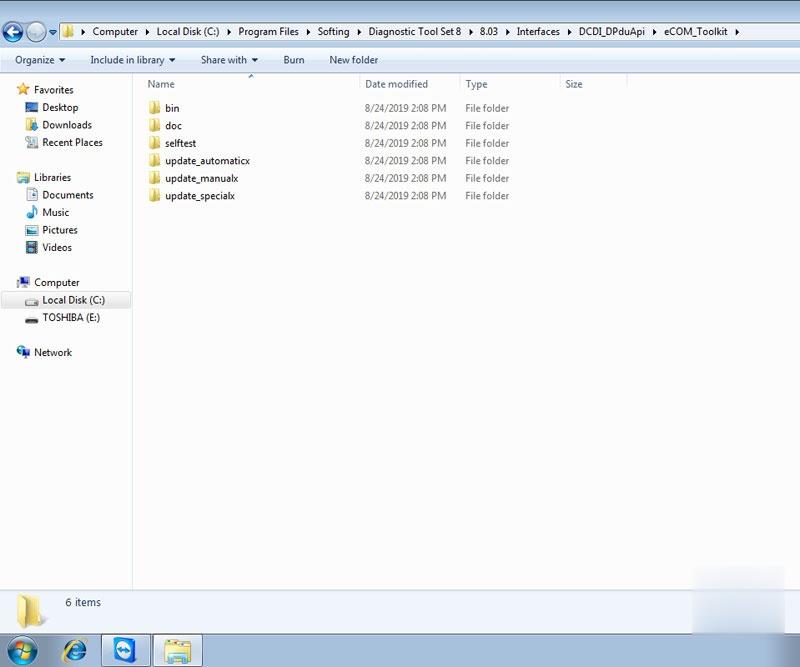The height and width of the screenshot is (667, 800).
Task: Click the recent locations dropdown arrow
Action: point(53,32)
